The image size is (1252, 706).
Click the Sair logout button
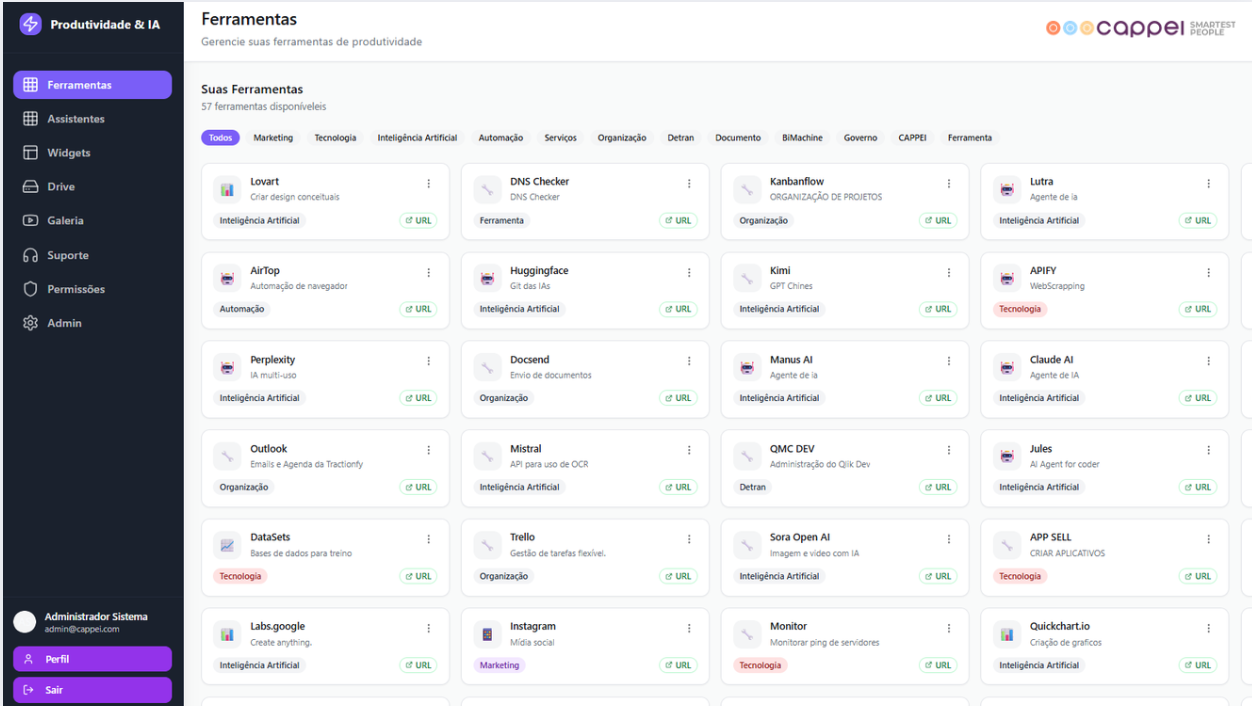click(92, 690)
